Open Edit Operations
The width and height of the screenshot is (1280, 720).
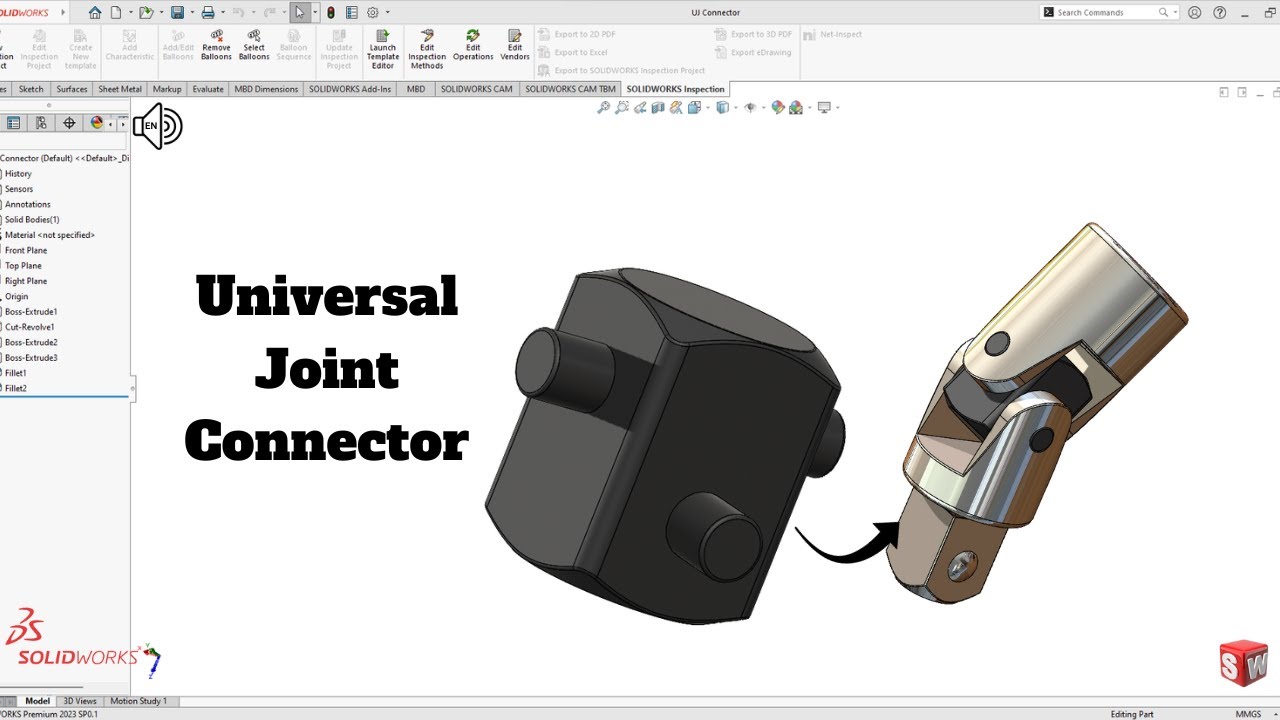coord(473,45)
